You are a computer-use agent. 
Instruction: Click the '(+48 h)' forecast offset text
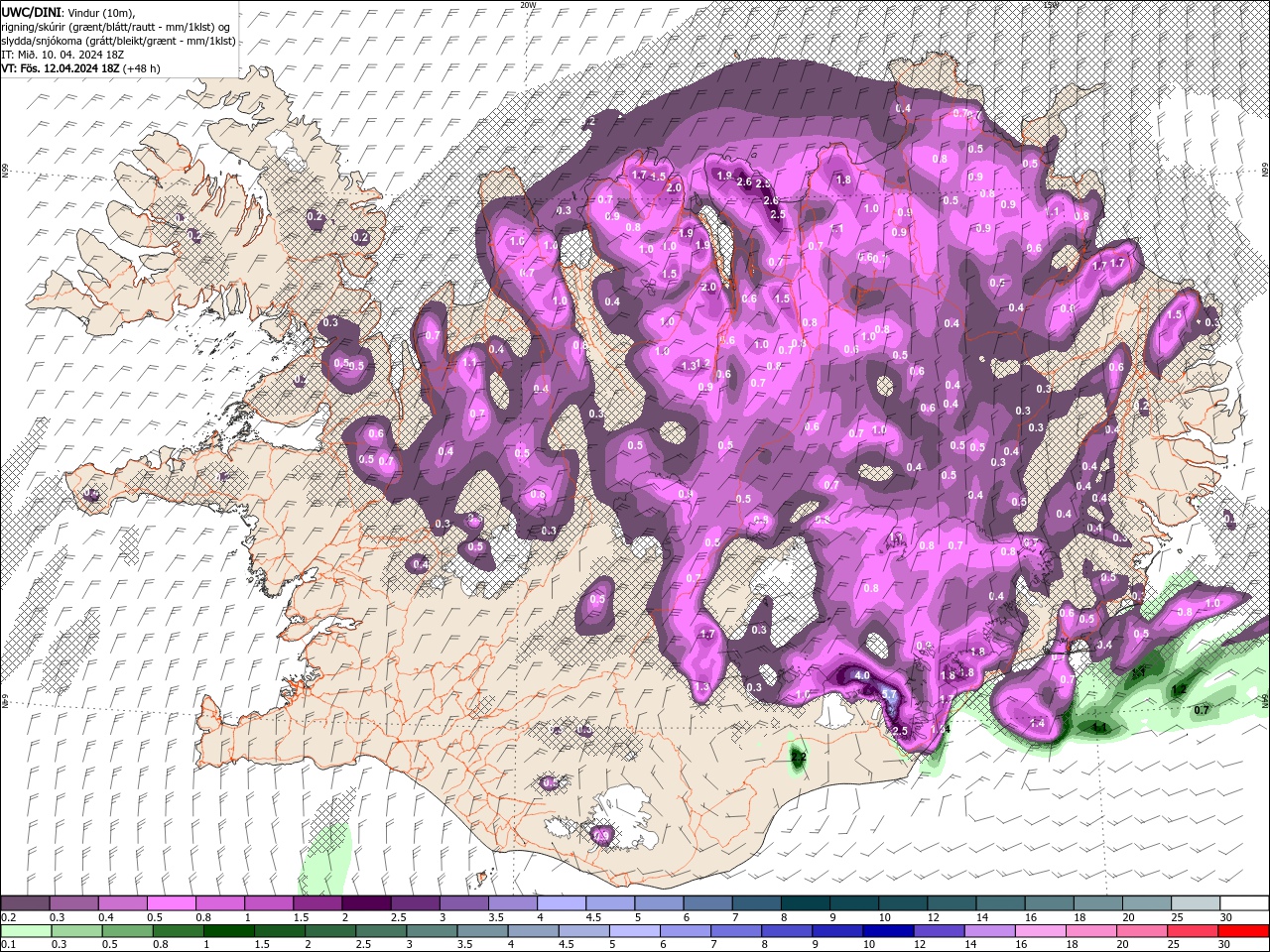140,68
